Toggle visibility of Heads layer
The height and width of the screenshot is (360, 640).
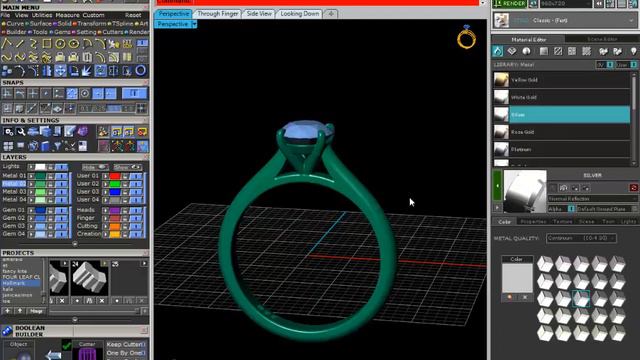(x=136, y=210)
